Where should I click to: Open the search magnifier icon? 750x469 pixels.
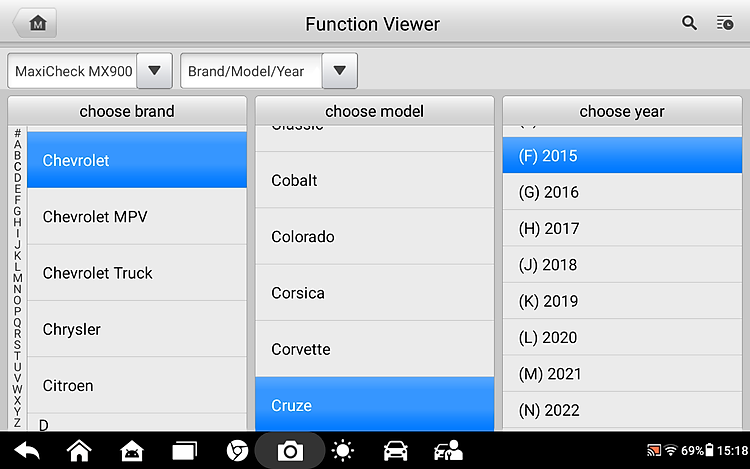click(x=689, y=23)
